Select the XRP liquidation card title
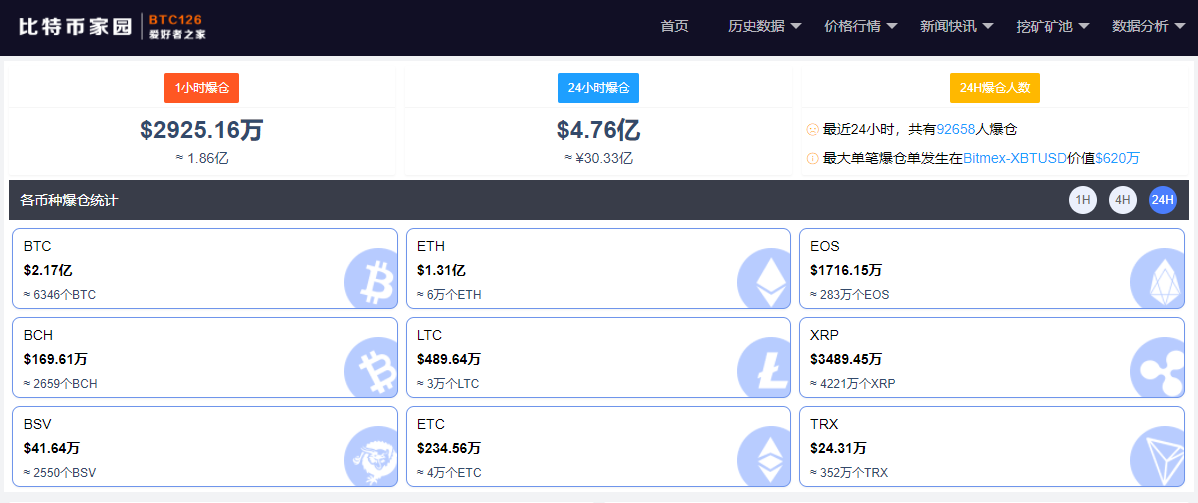 [824, 335]
